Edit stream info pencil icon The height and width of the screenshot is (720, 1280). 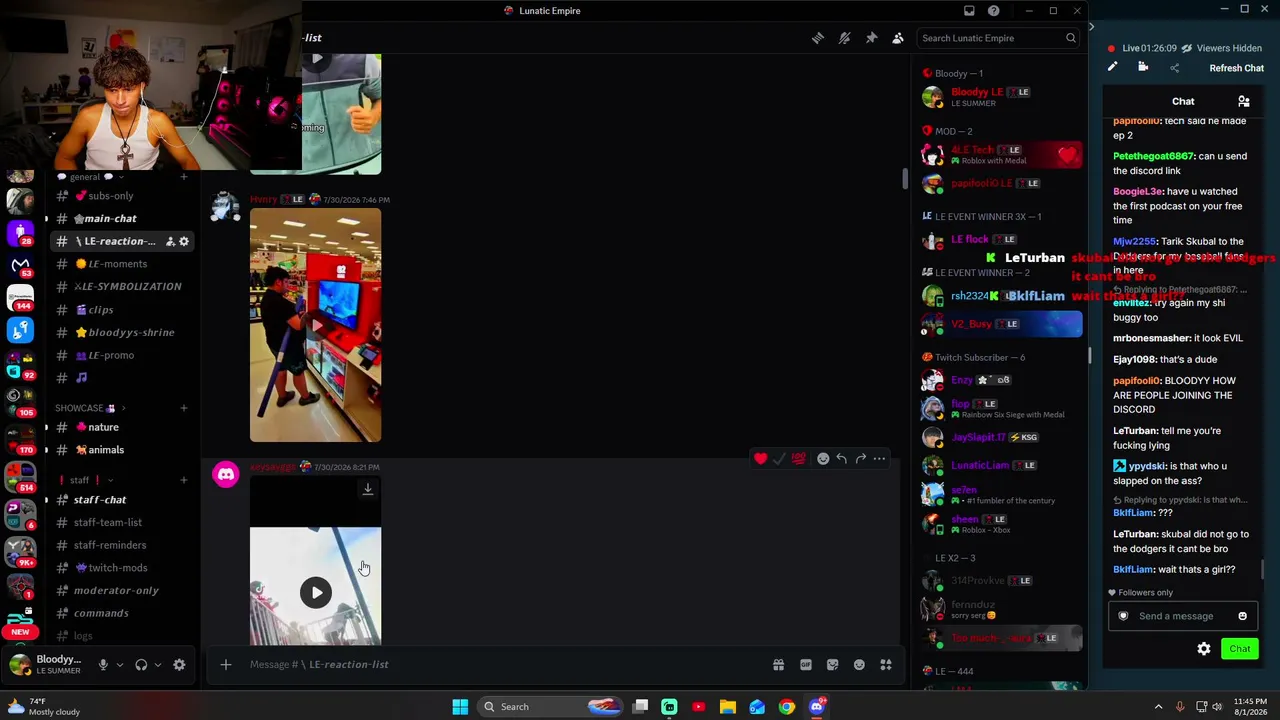coord(1112,67)
